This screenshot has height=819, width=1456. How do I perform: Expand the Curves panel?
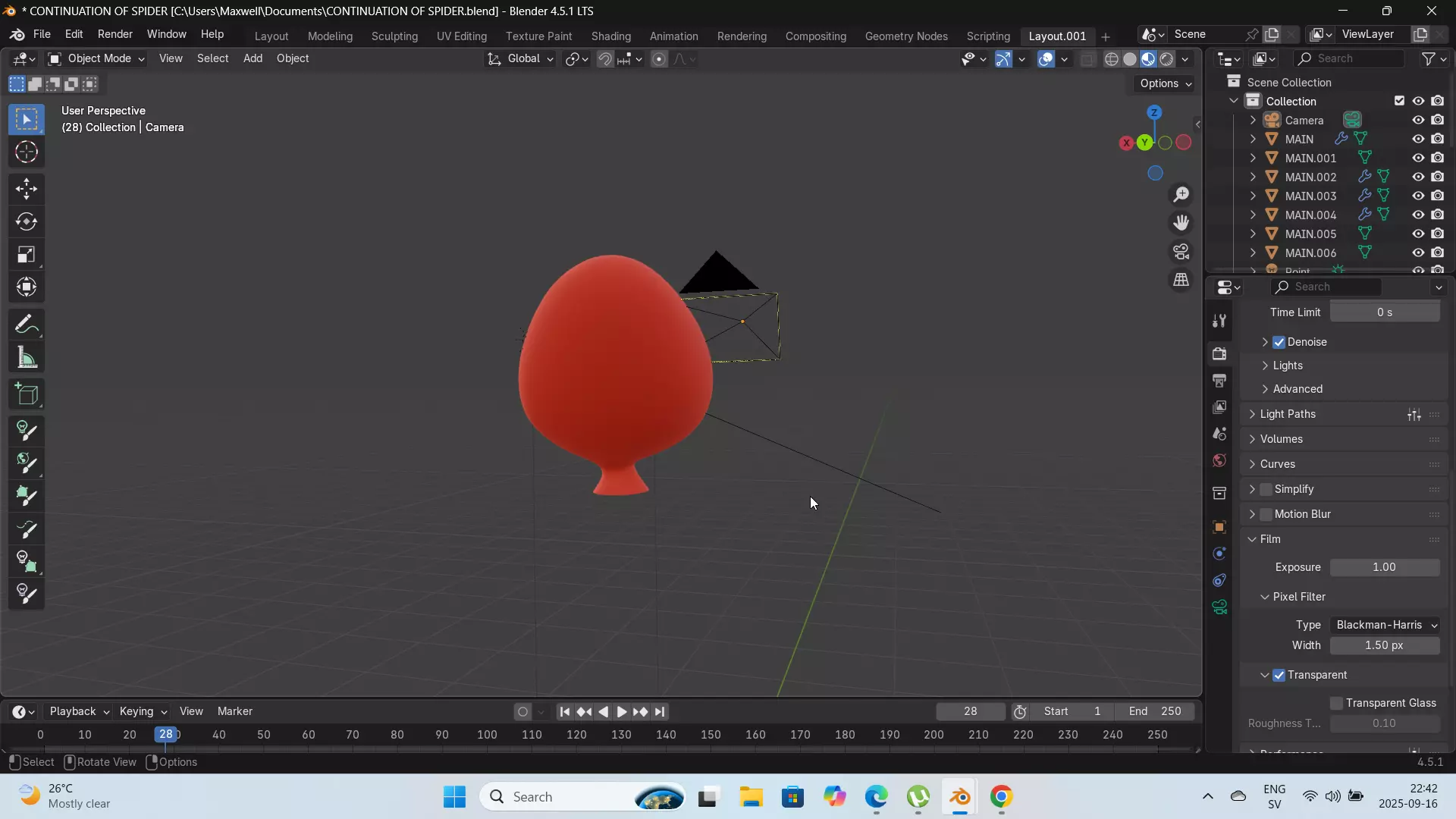click(1277, 464)
